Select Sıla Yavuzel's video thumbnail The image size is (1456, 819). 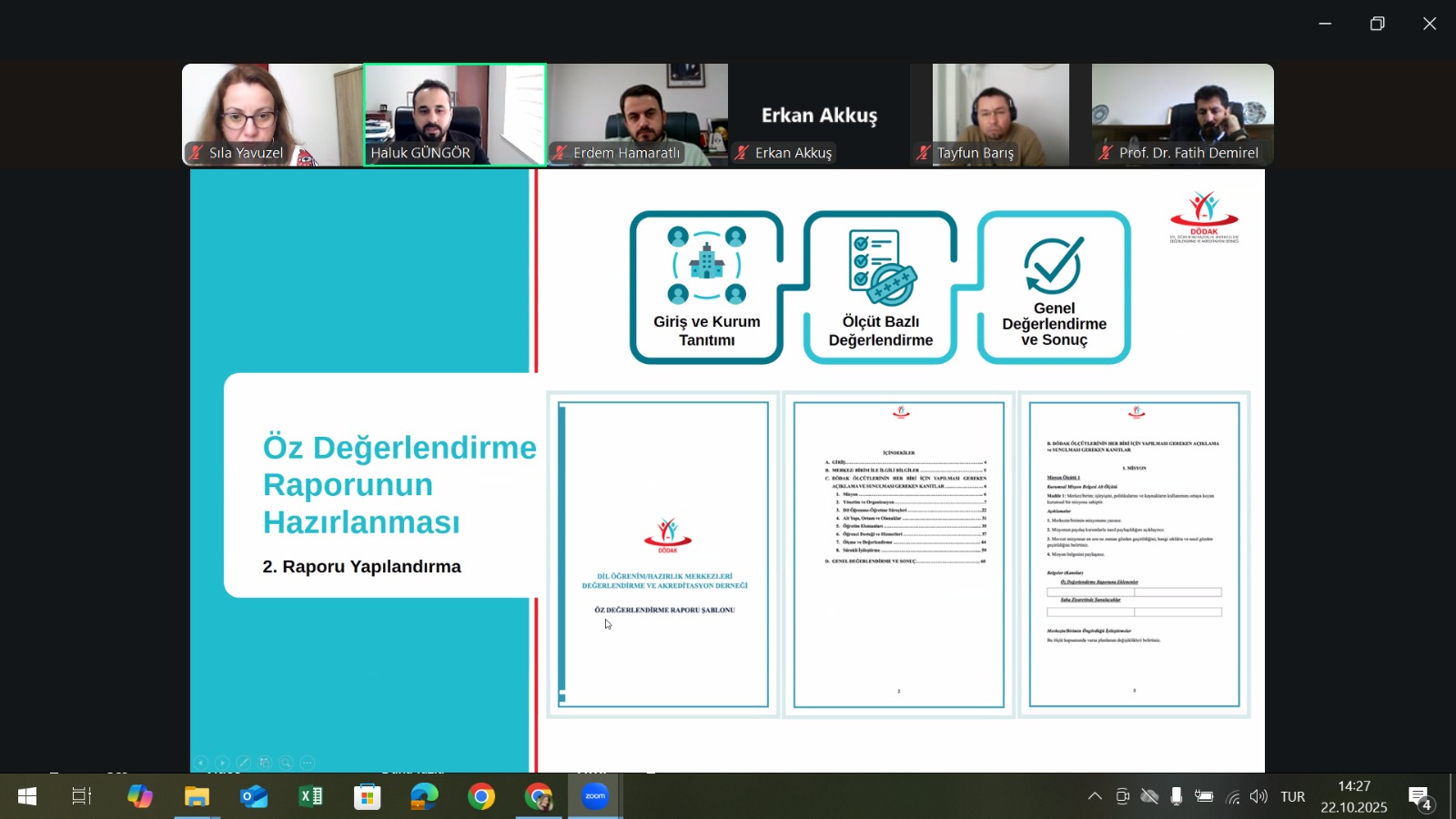coord(272,114)
